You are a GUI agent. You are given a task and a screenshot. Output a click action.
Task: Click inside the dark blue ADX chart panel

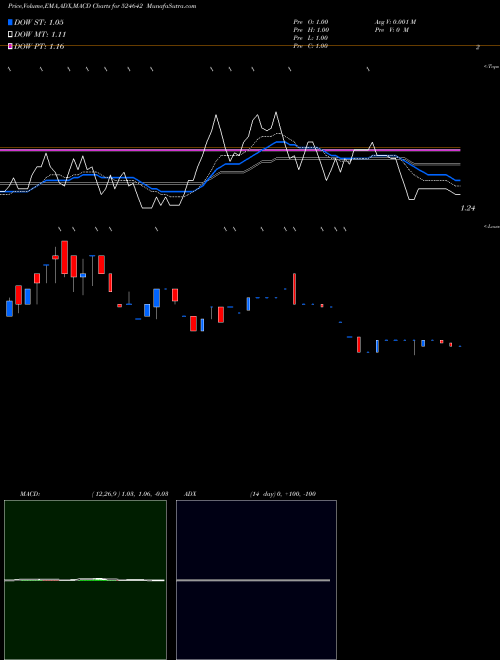pos(256,580)
